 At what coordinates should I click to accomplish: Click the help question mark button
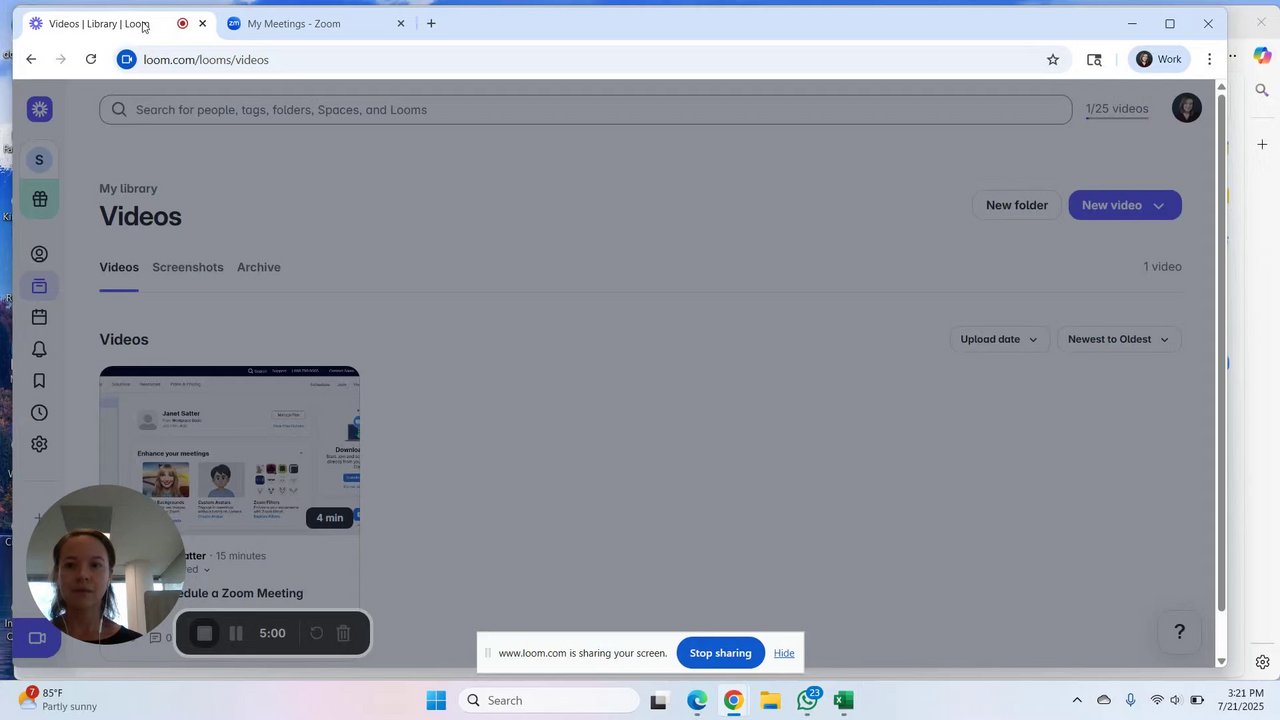tap(1179, 631)
